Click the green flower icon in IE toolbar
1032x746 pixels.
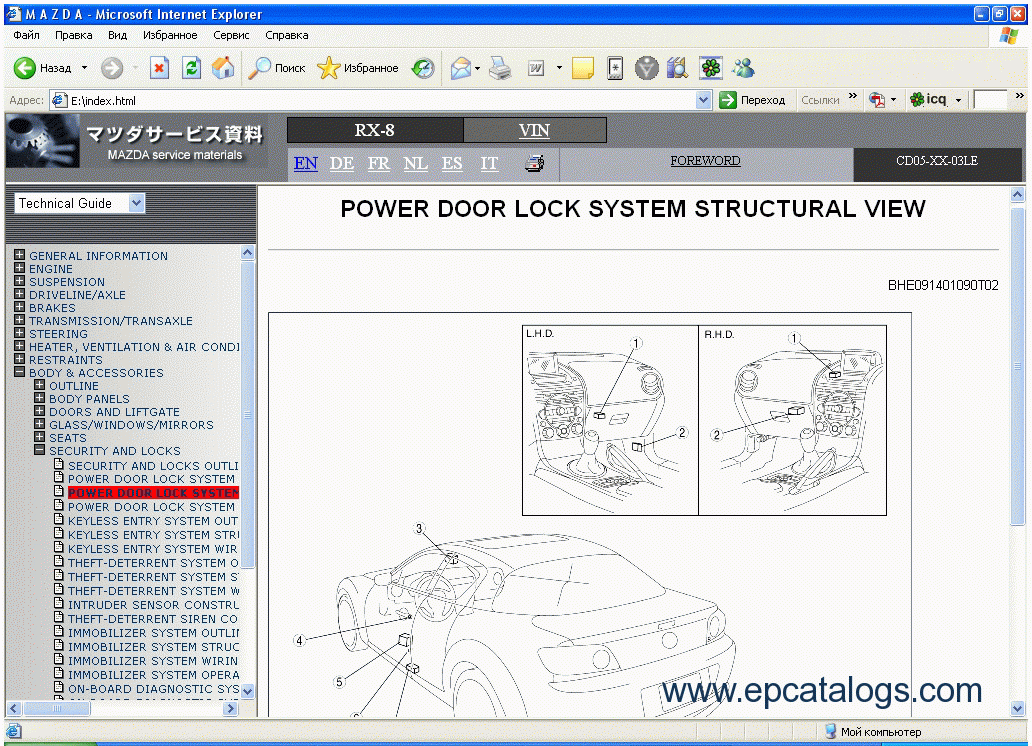pyautogui.click(x=711, y=68)
